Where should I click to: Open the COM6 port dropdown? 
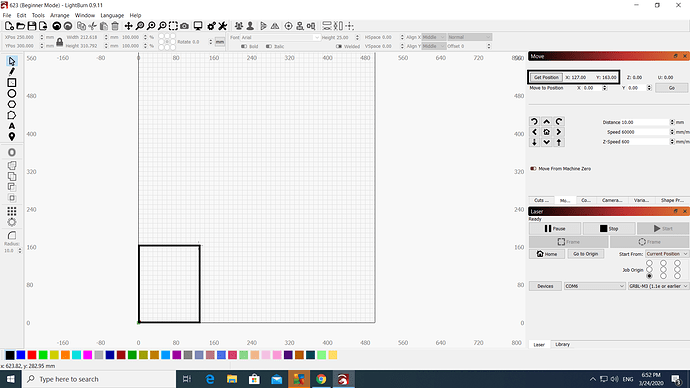coord(595,286)
